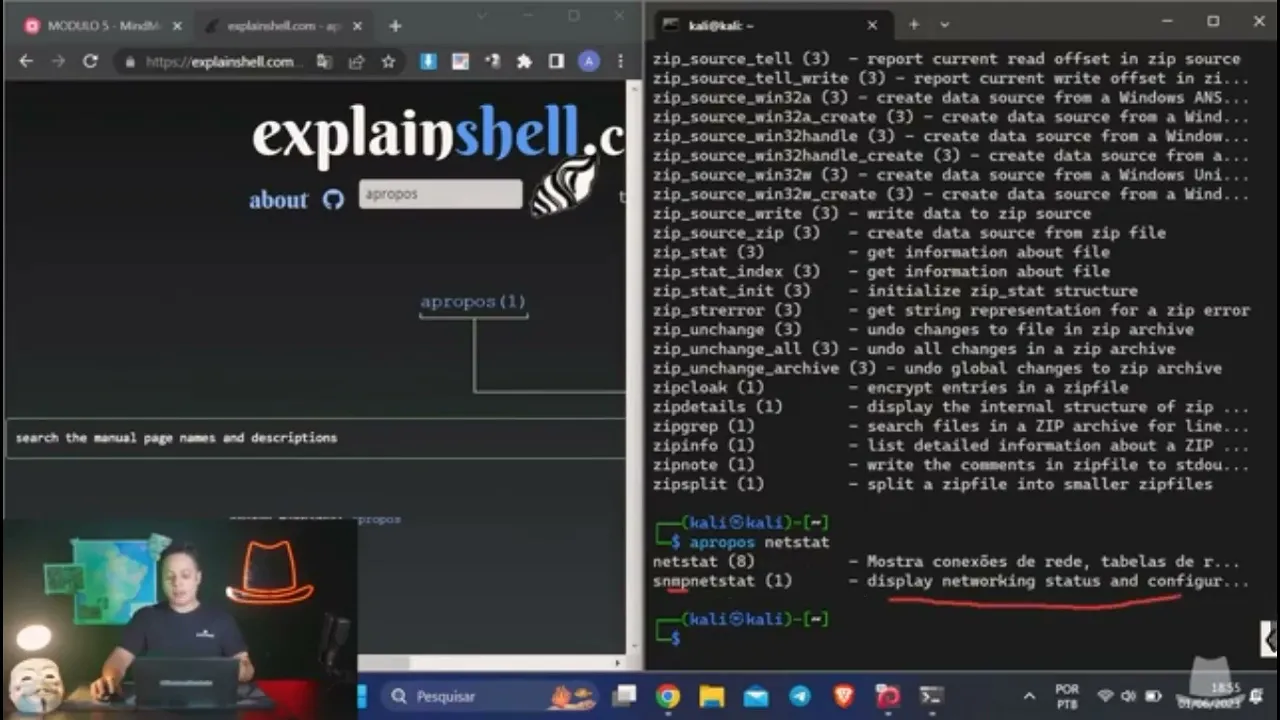Open a new Chrome tab
This screenshot has width=1280, height=720.
click(x=396, y=26)
